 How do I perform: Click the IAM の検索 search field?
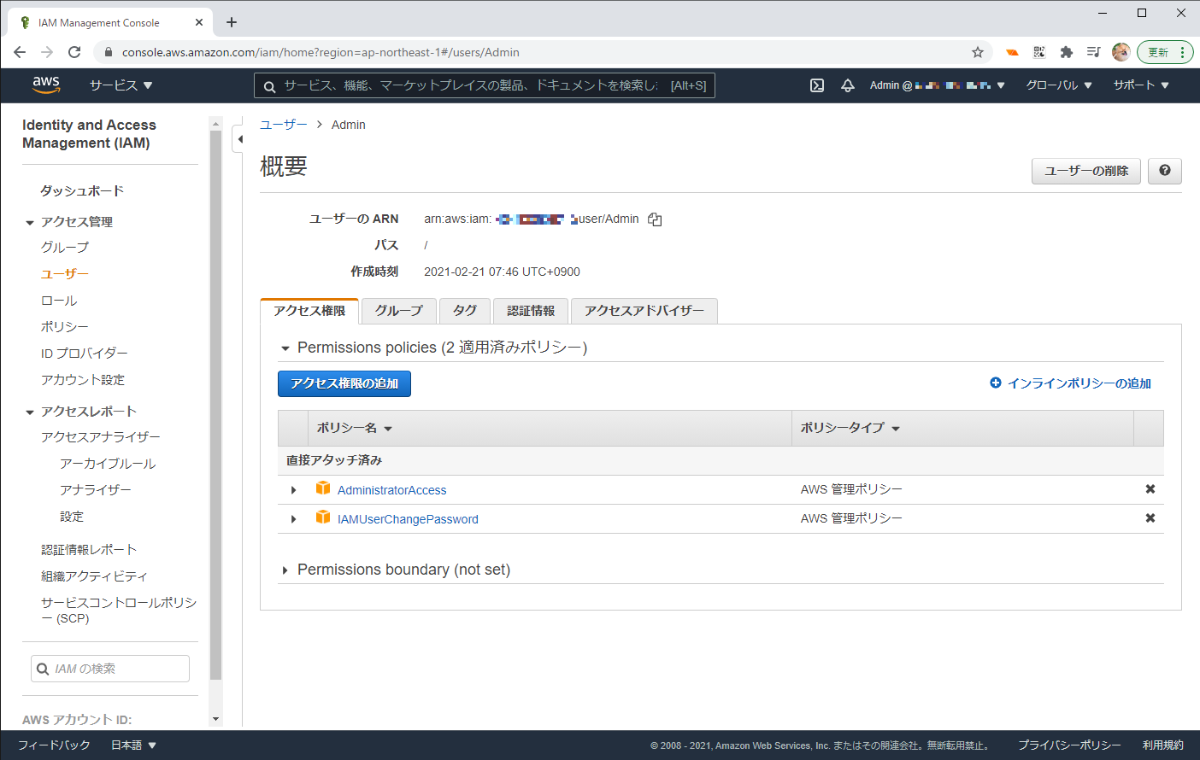[110, 668]
